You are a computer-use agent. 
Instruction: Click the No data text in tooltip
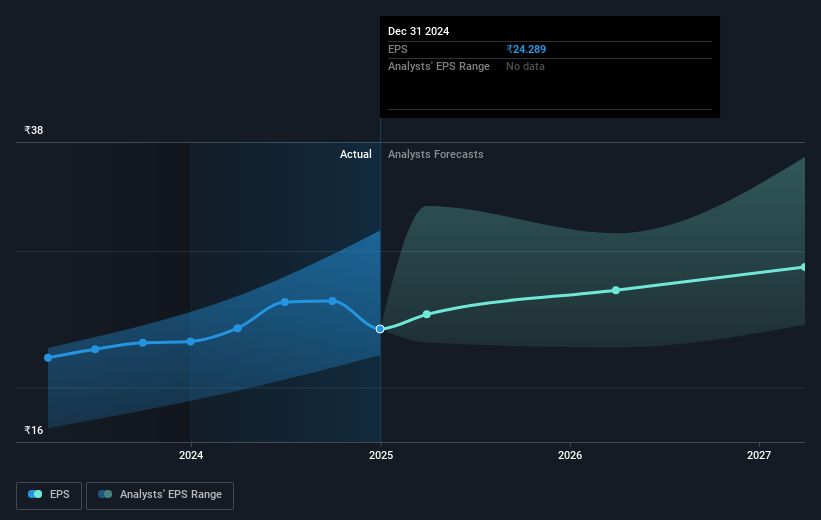pyautogui.click(x=525, y=67)
